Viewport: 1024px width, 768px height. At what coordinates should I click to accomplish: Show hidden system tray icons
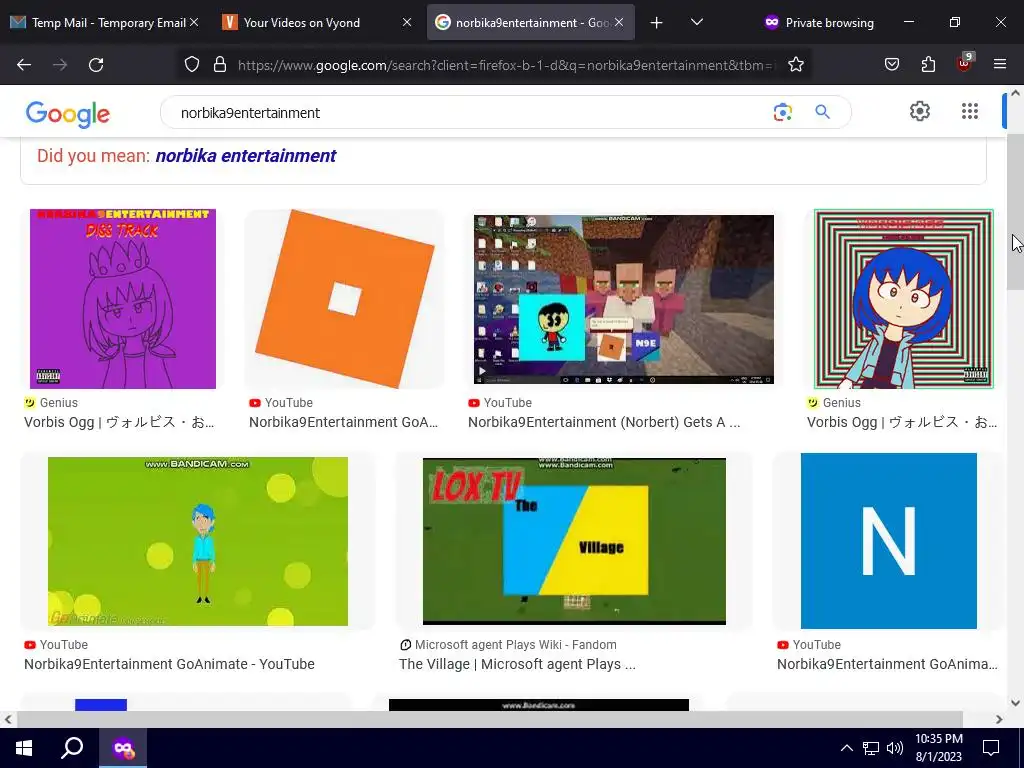coord(846,748)
